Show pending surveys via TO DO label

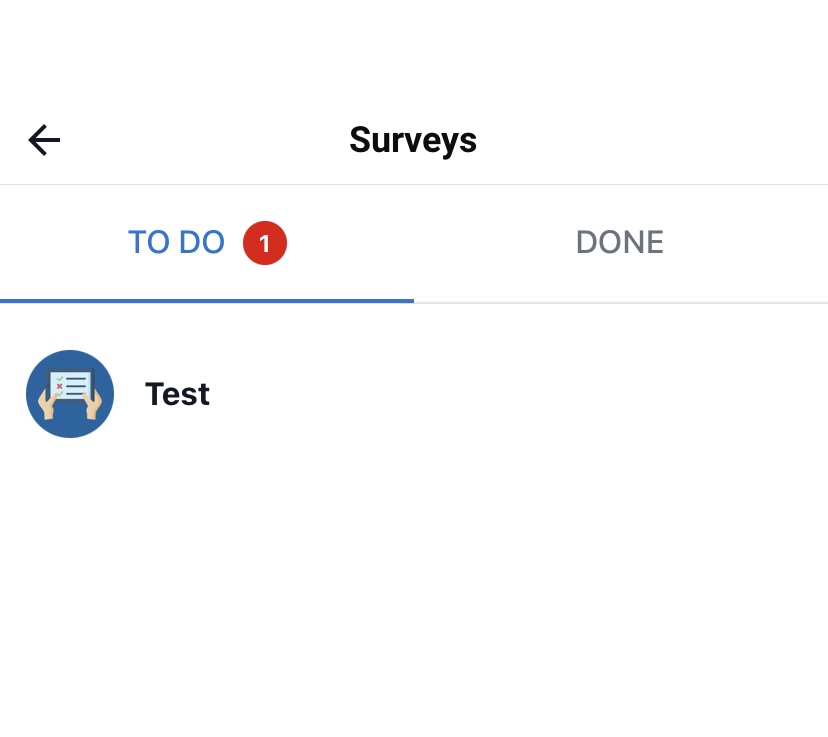(177, 243)
